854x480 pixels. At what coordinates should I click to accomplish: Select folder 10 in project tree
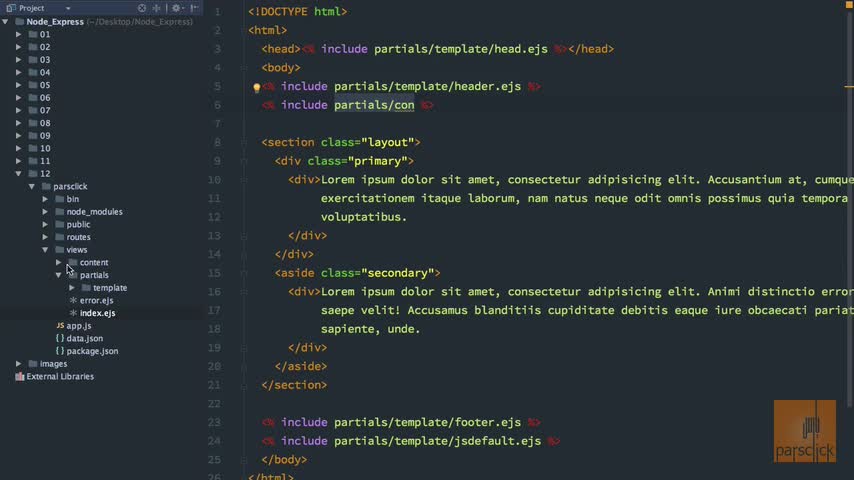45,148
